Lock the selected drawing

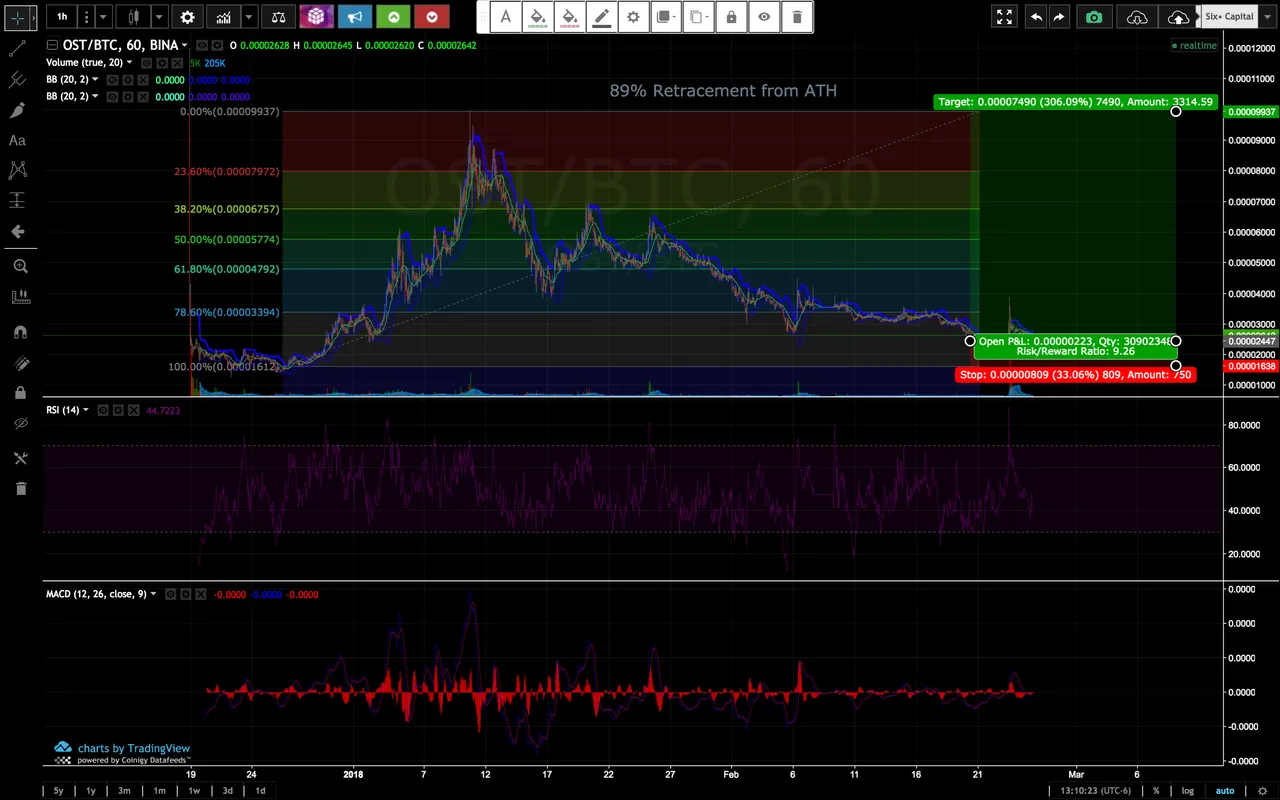(731, 17)
